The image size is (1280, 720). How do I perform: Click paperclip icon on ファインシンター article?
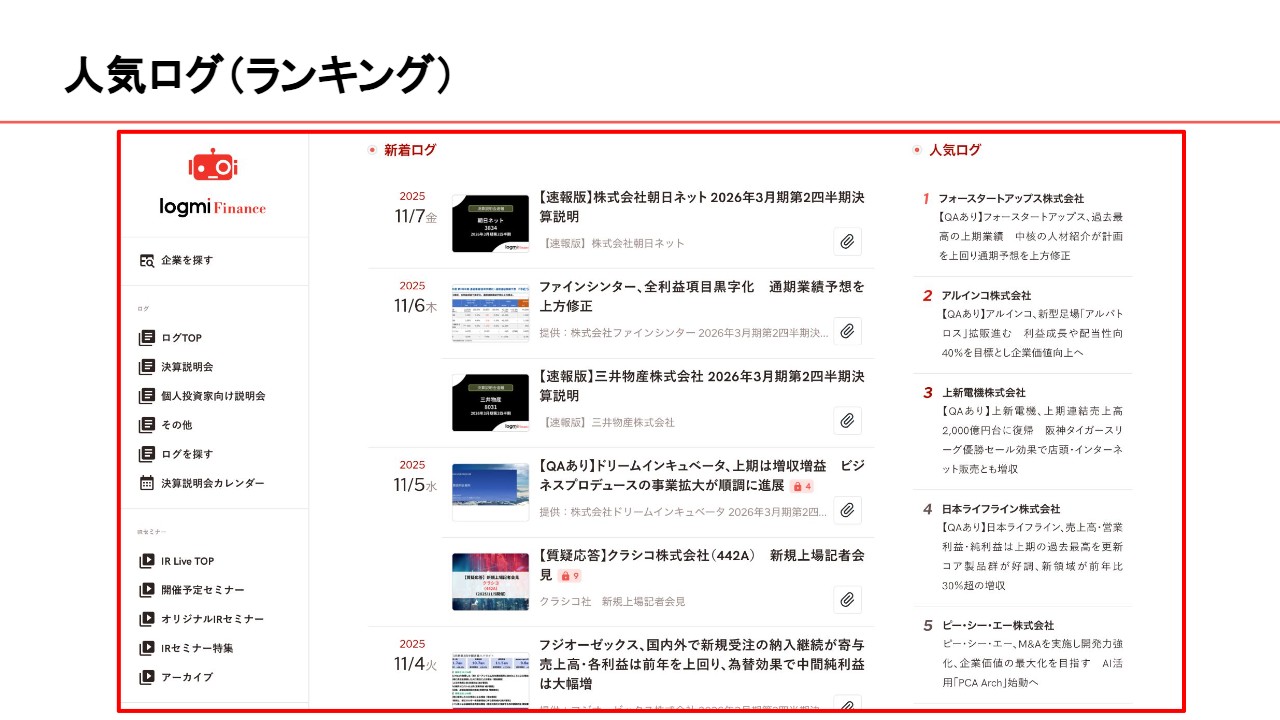(x=847, y=332)
